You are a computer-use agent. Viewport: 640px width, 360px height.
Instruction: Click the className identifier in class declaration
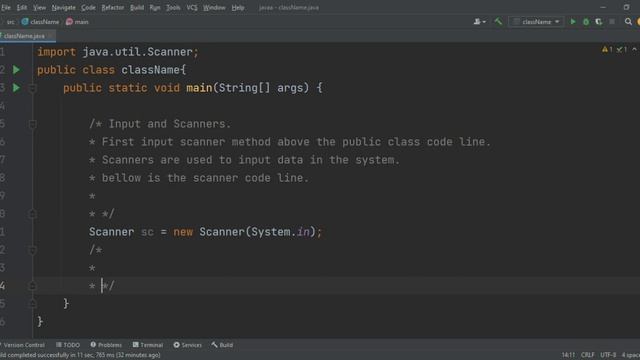pos(151,70)
